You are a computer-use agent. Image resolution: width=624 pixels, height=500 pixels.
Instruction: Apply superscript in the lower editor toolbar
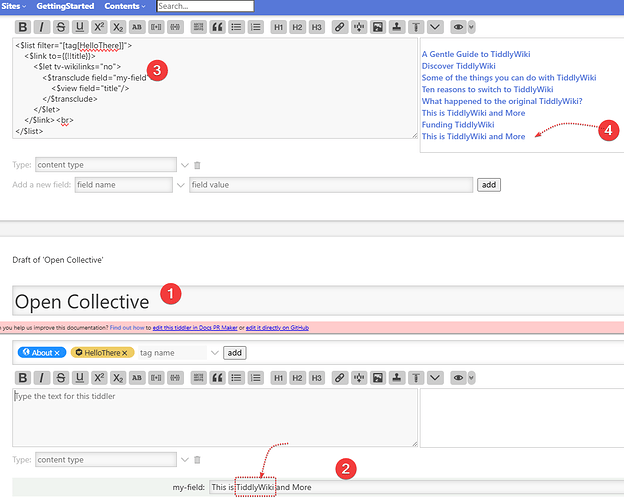point(100,378)
